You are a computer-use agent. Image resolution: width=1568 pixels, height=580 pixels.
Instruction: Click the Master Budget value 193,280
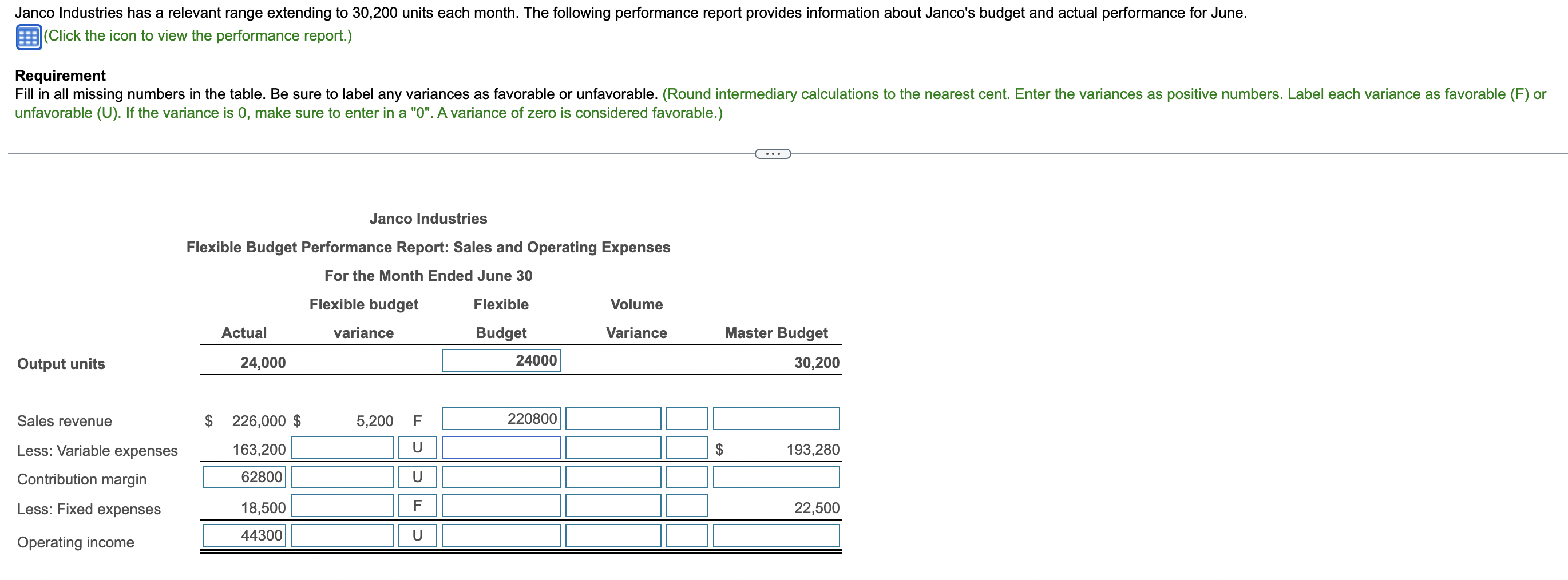tap(813, 450)
